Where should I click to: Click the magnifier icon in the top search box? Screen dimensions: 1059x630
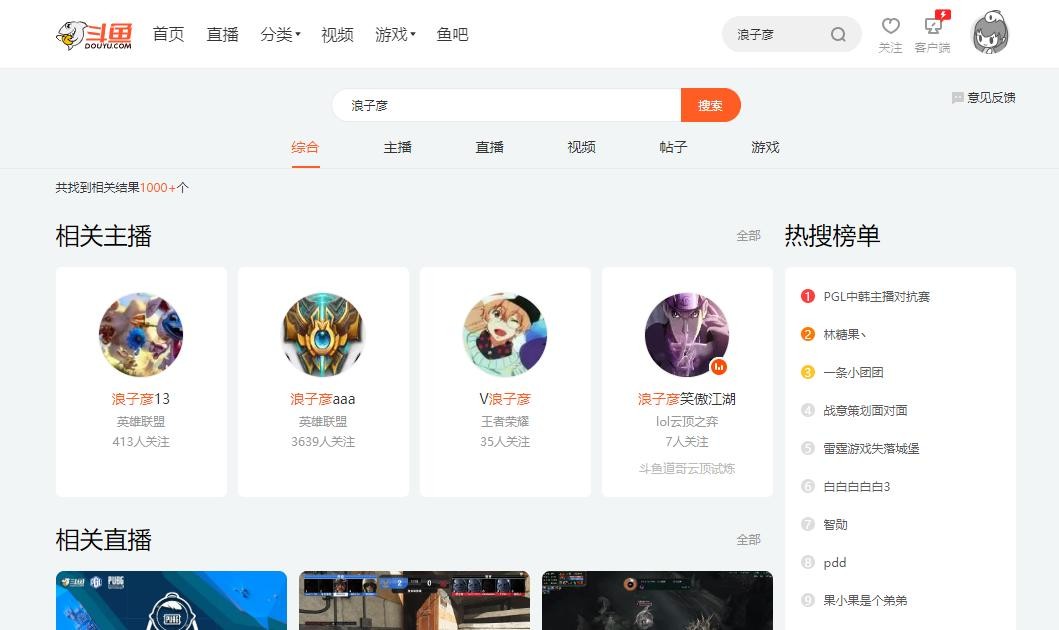(838, 35)
